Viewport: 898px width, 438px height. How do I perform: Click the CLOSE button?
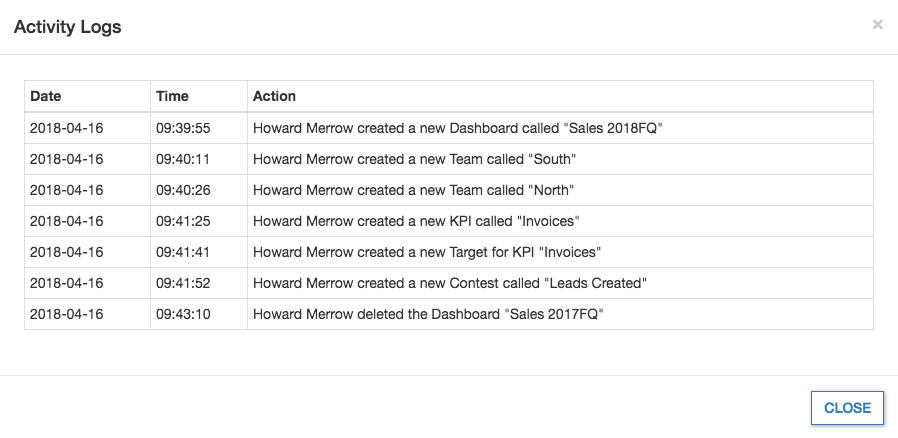point(847,408)
